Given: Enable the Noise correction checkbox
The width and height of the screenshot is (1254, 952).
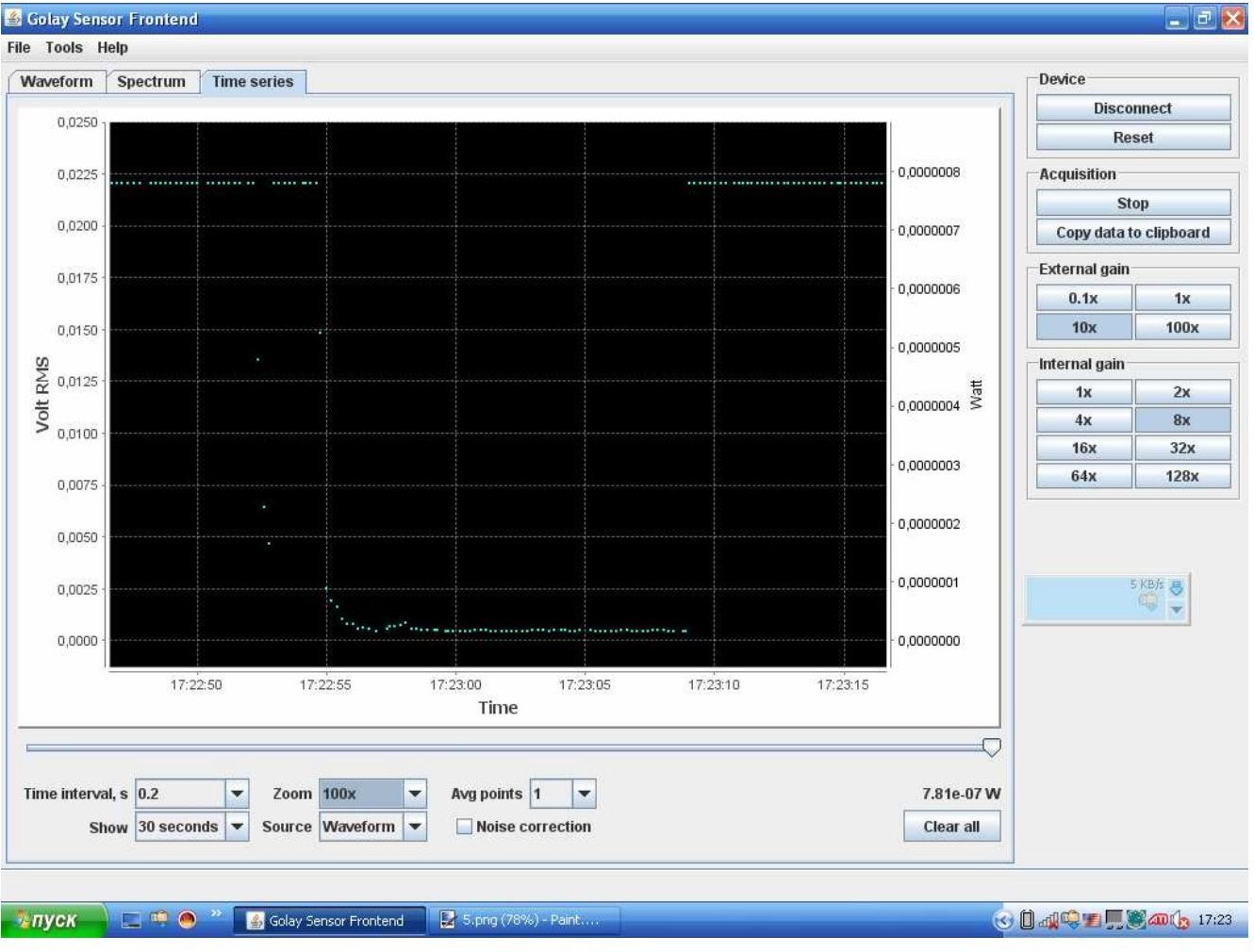Looking at the screenshot, I should click(464, 827).
